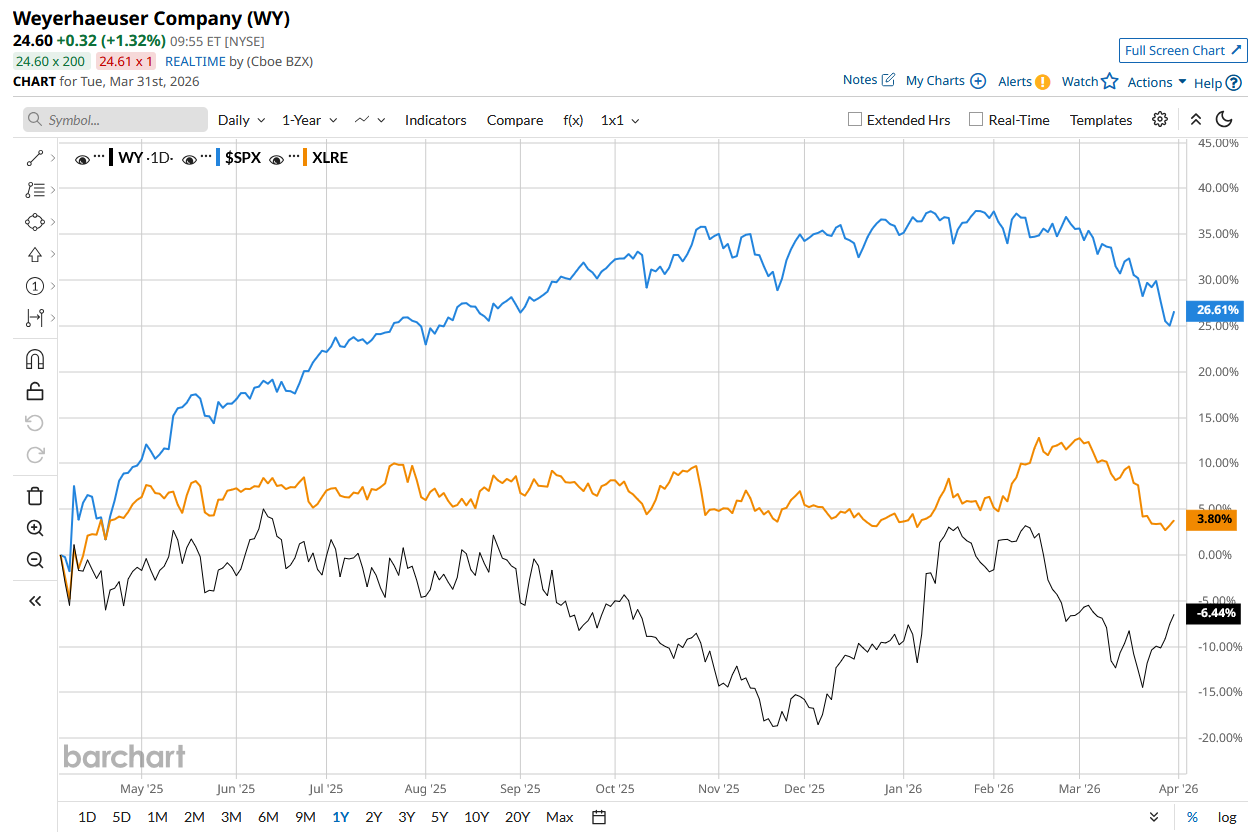Click the Symbol search input field

tap(116, 120)
